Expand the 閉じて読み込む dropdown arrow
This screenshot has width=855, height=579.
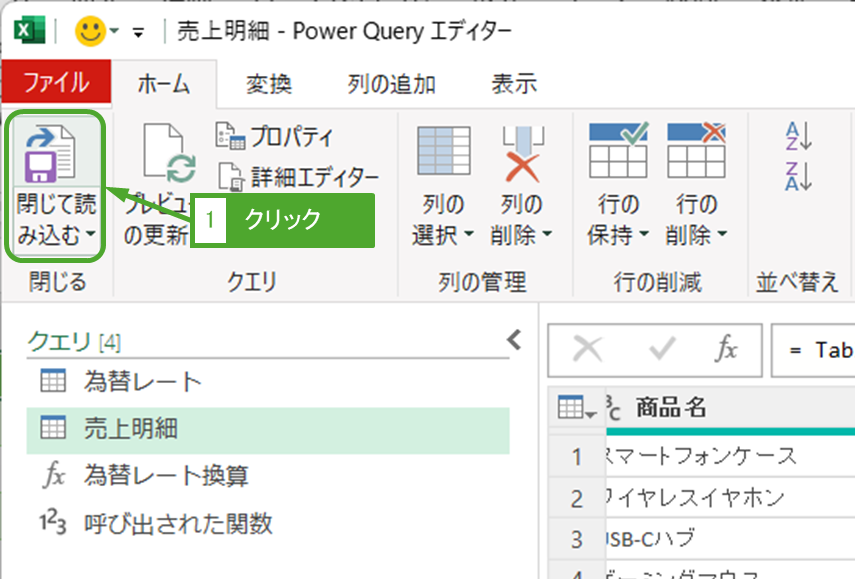click(x=90, y=236)
